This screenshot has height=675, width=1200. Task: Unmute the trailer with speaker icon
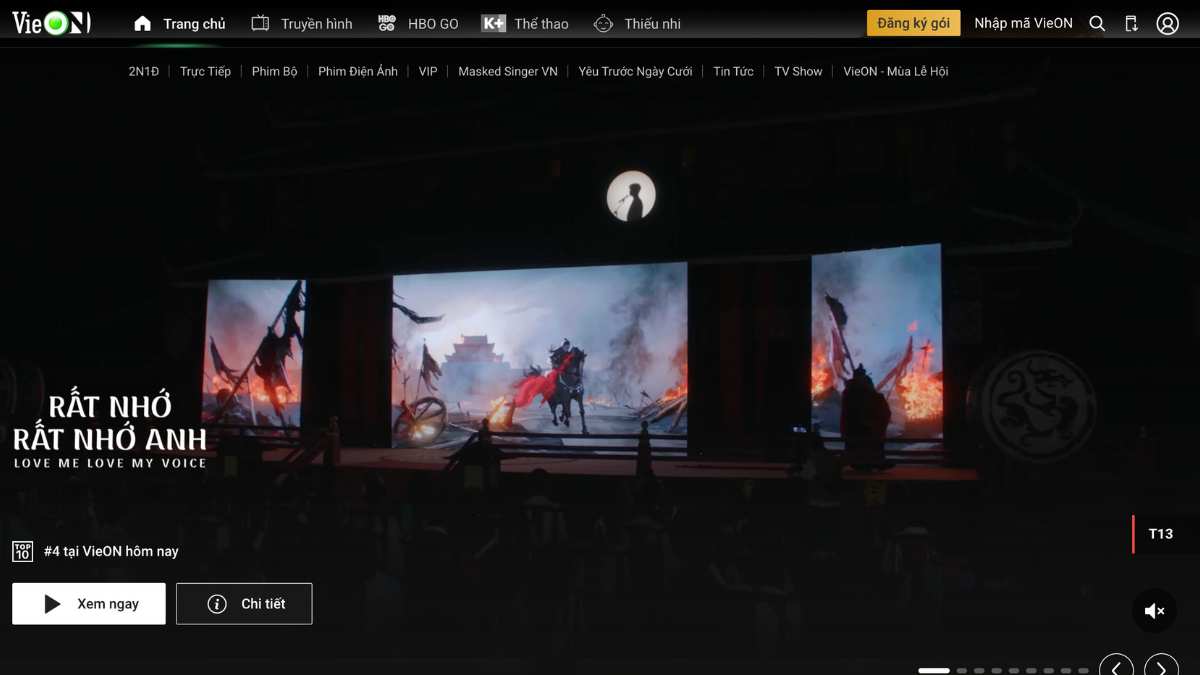click(1154, 610)
